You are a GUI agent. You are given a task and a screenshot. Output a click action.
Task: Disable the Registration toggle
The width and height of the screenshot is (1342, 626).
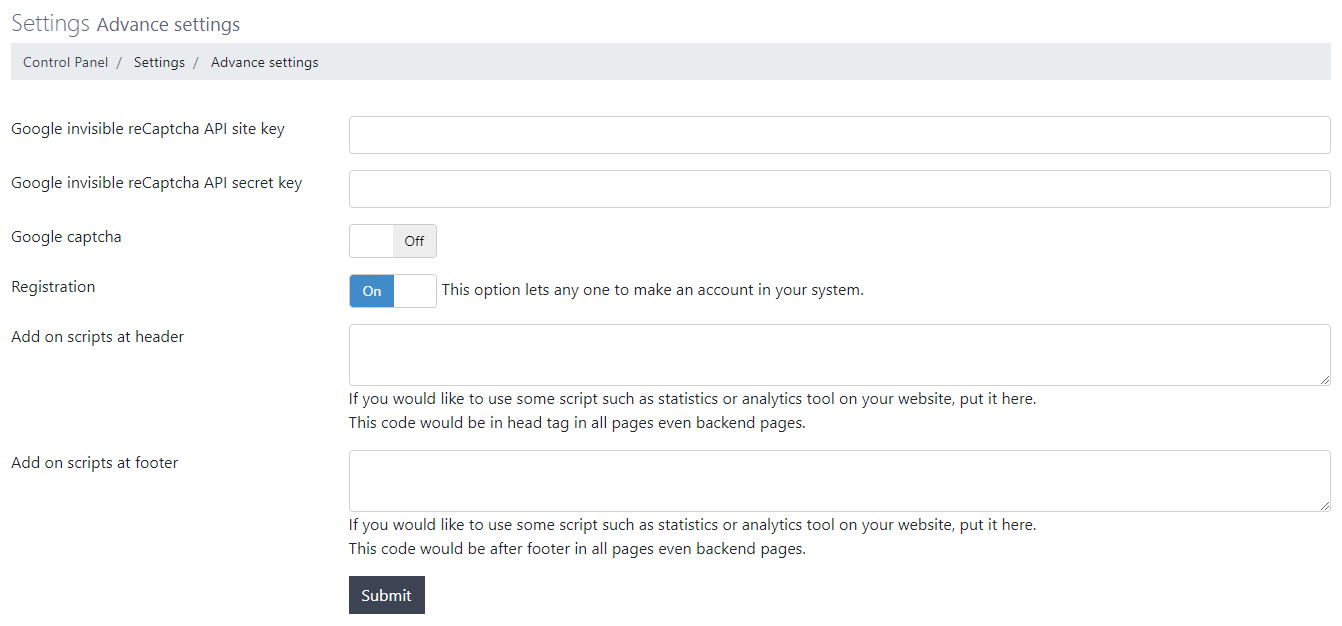coord(393,291)
